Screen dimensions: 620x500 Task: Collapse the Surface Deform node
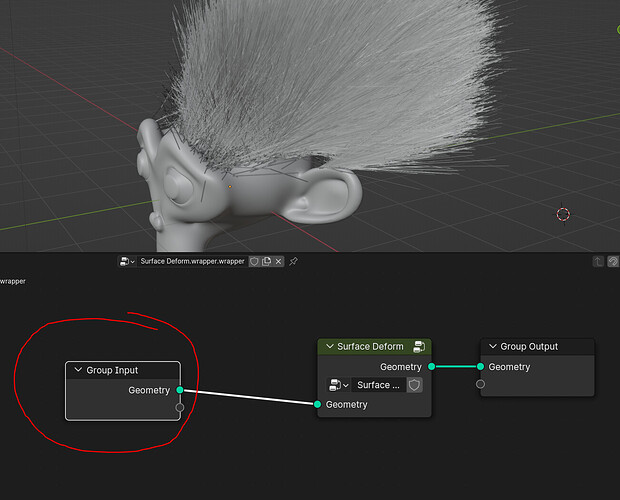[330, 347]
